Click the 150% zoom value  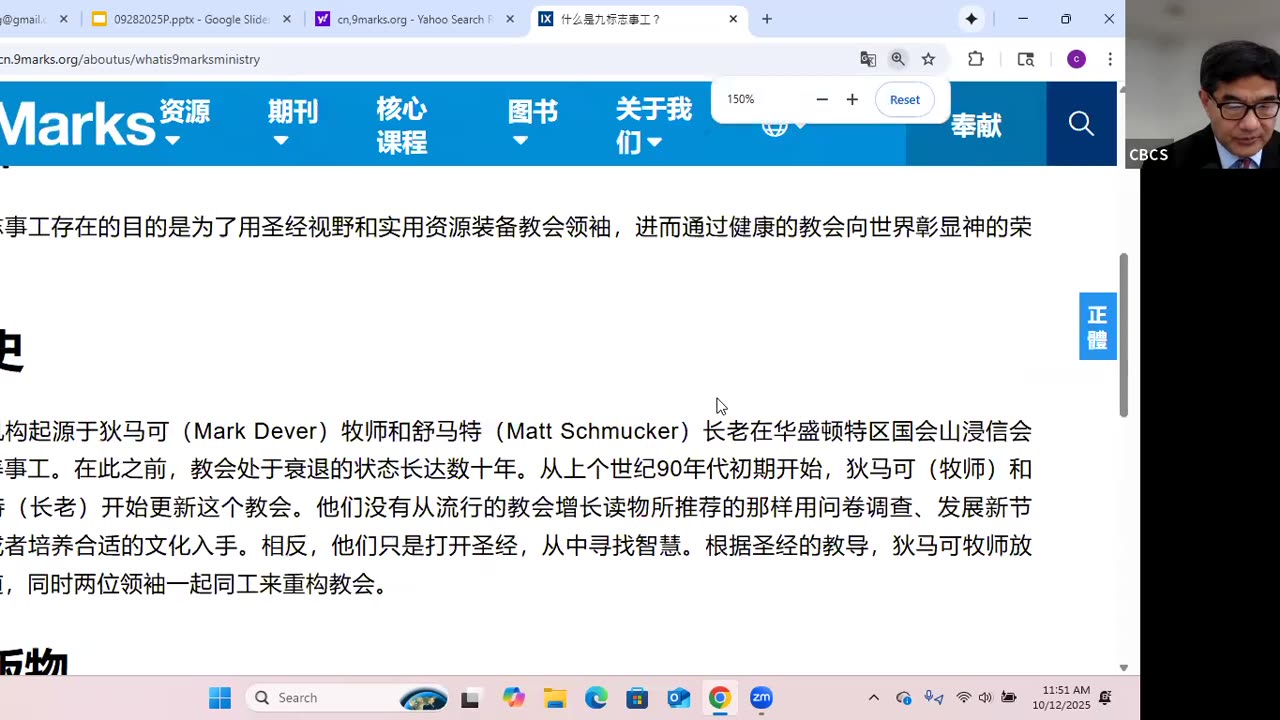[741, 99]
